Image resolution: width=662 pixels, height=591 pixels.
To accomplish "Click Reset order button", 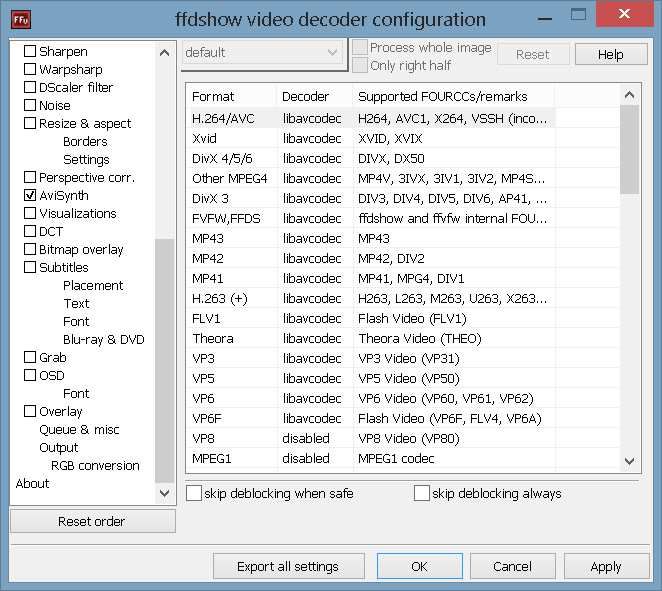I will coord(92,521).
